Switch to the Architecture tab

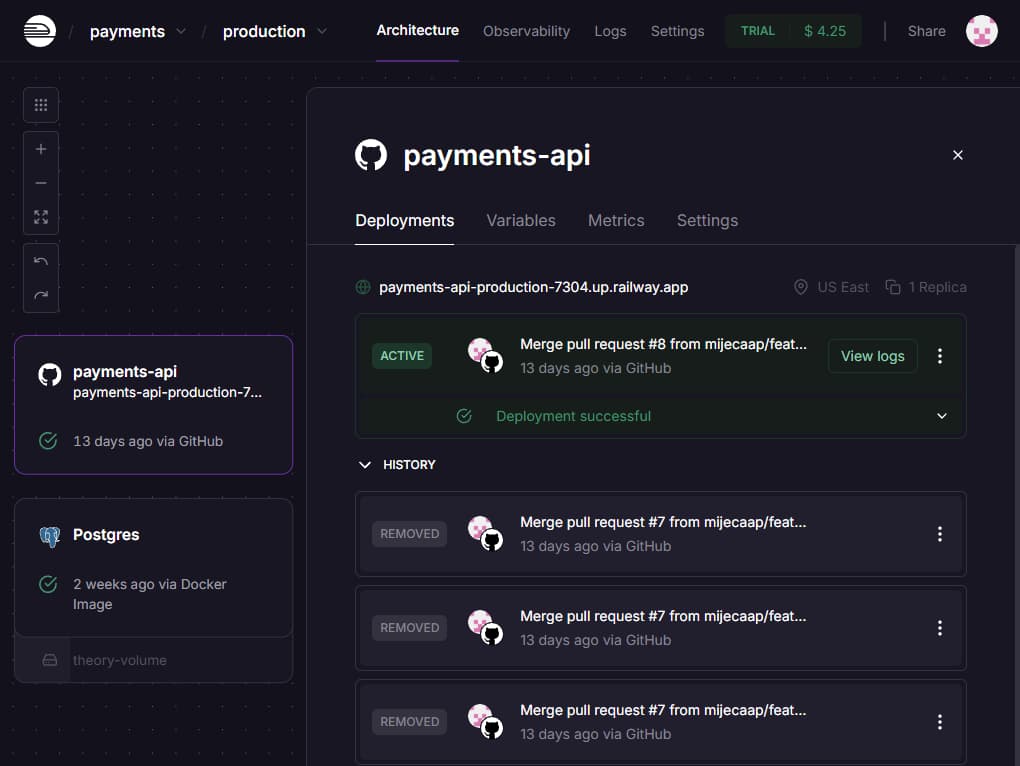(x=417, y=31)
